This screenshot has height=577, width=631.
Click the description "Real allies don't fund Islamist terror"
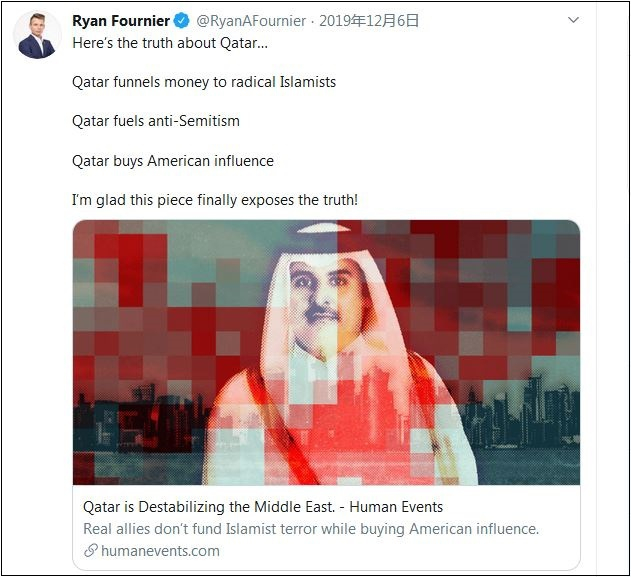tap(310, 529)
